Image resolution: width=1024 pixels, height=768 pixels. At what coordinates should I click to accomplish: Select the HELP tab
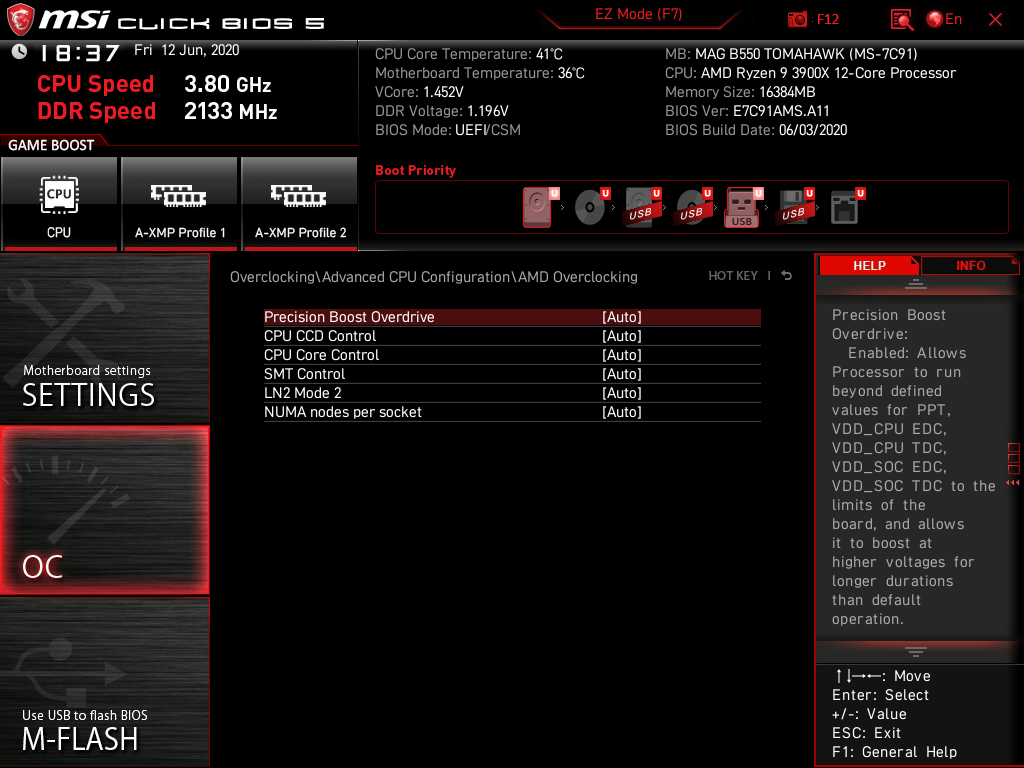pyautogui.click(x=869, y=266)
